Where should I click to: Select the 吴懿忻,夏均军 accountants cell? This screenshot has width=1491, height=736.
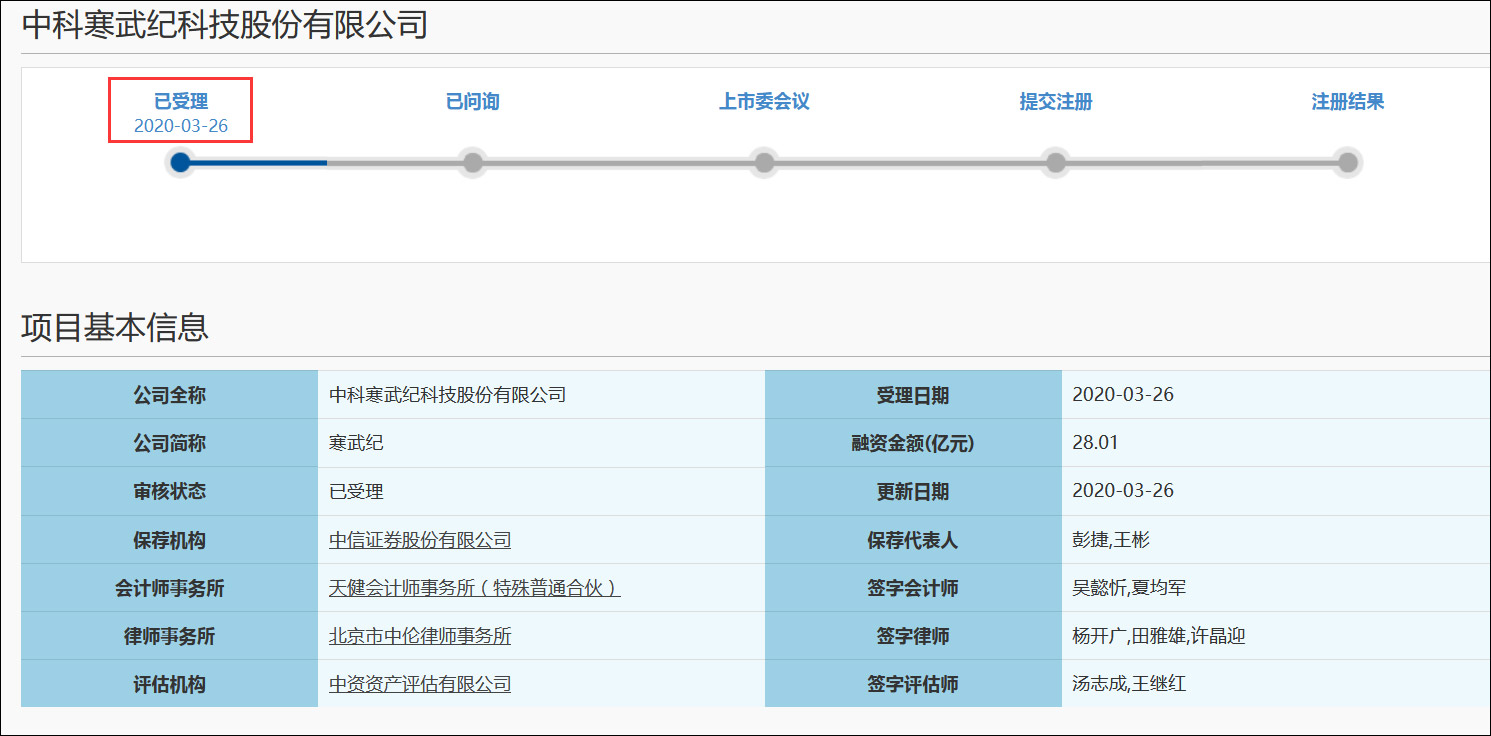pos(1276,588)
